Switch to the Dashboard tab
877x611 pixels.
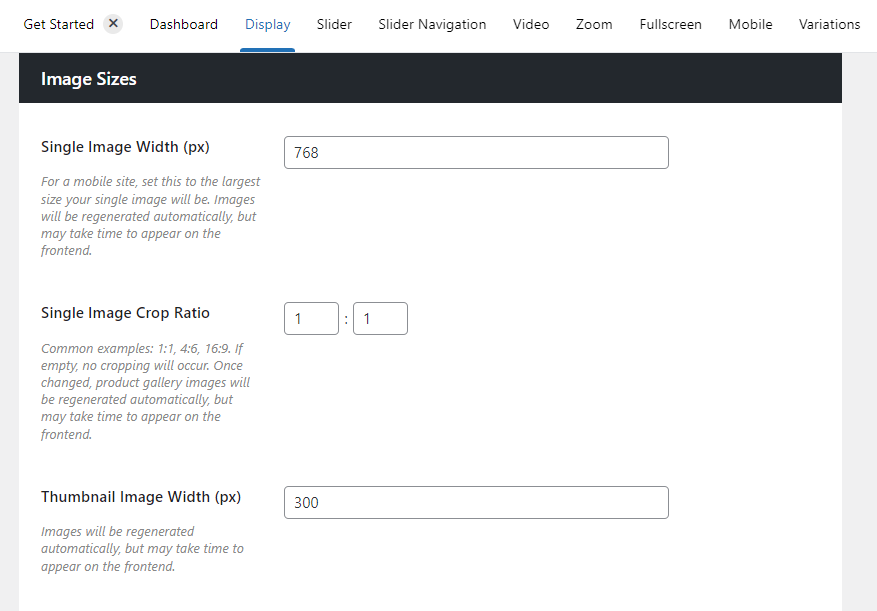pyautogui.click(x=183, y=24)
